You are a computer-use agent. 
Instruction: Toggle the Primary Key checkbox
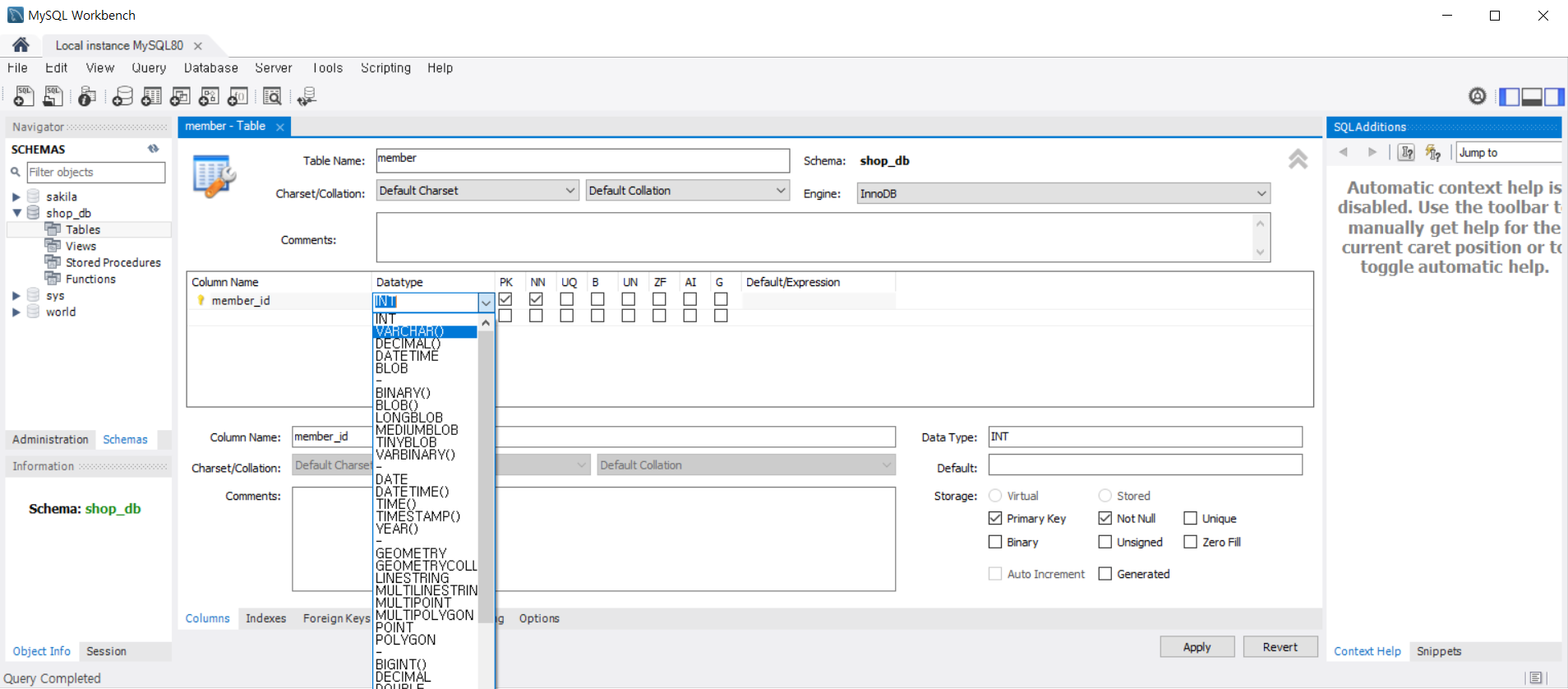click(995, 518)
